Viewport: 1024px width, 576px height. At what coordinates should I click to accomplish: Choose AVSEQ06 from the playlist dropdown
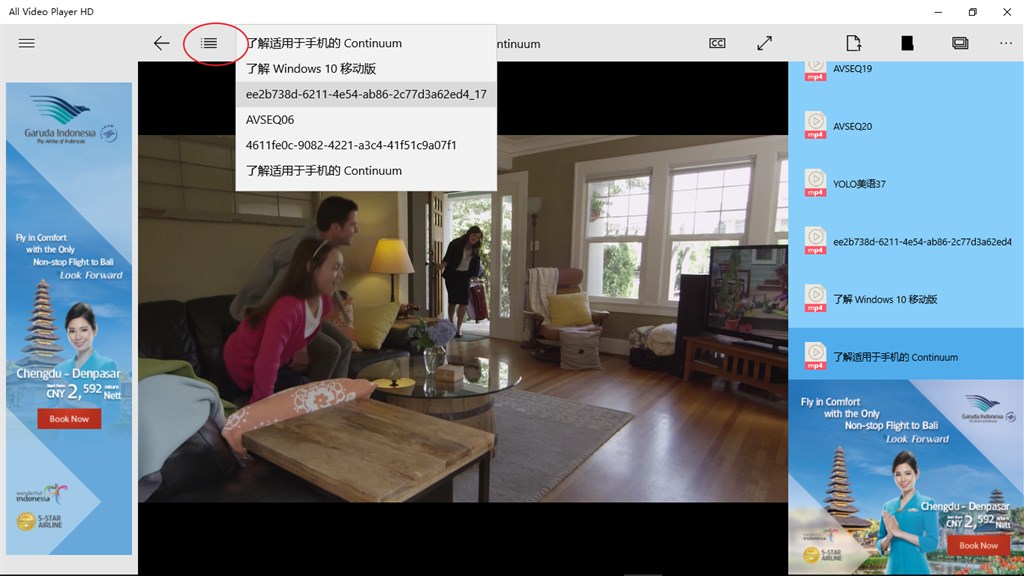coord(366,120)
